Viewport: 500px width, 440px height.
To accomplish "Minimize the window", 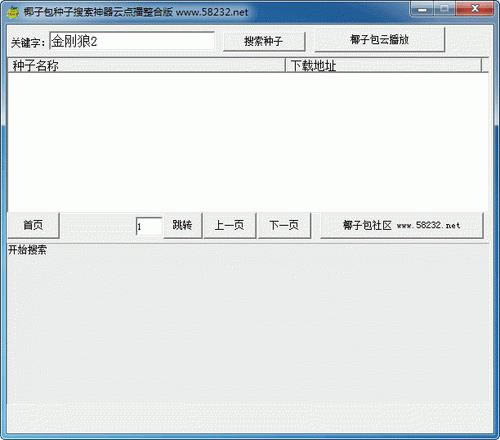I will click(422, 9).
